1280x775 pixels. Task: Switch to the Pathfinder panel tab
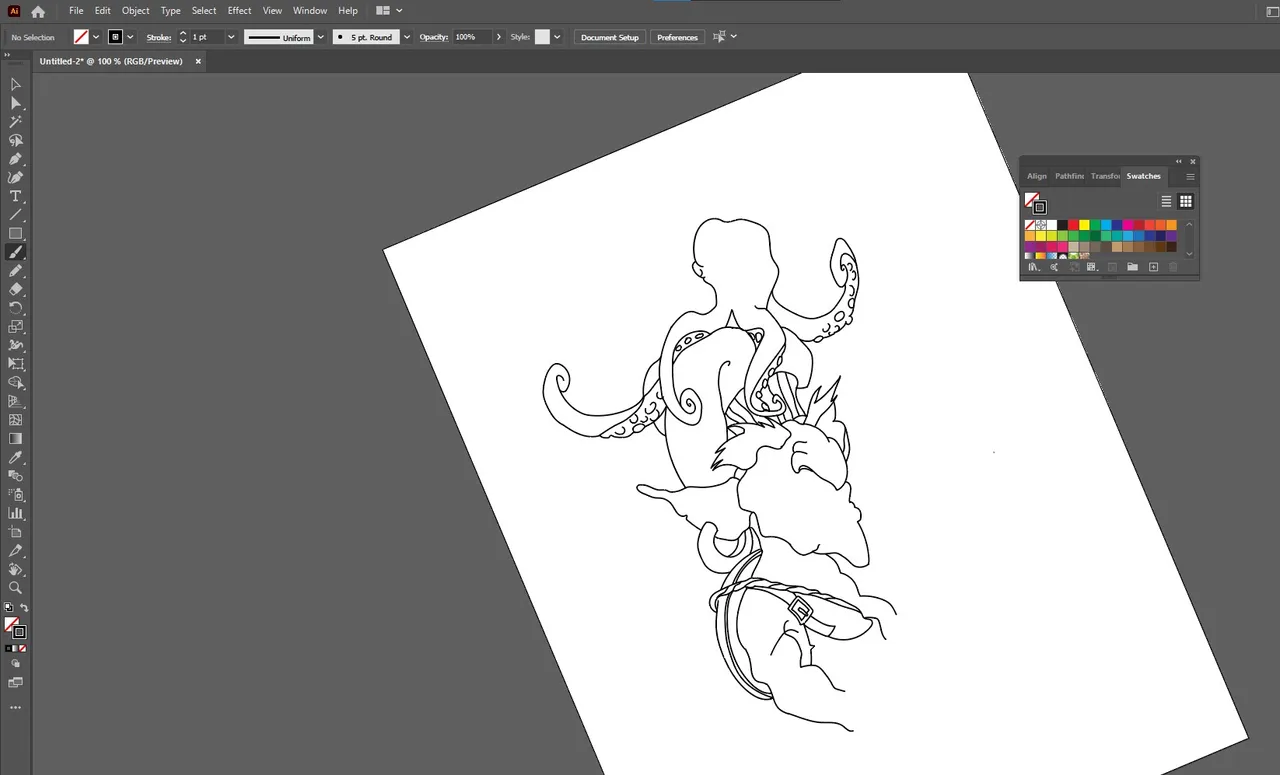point(1069,176)
